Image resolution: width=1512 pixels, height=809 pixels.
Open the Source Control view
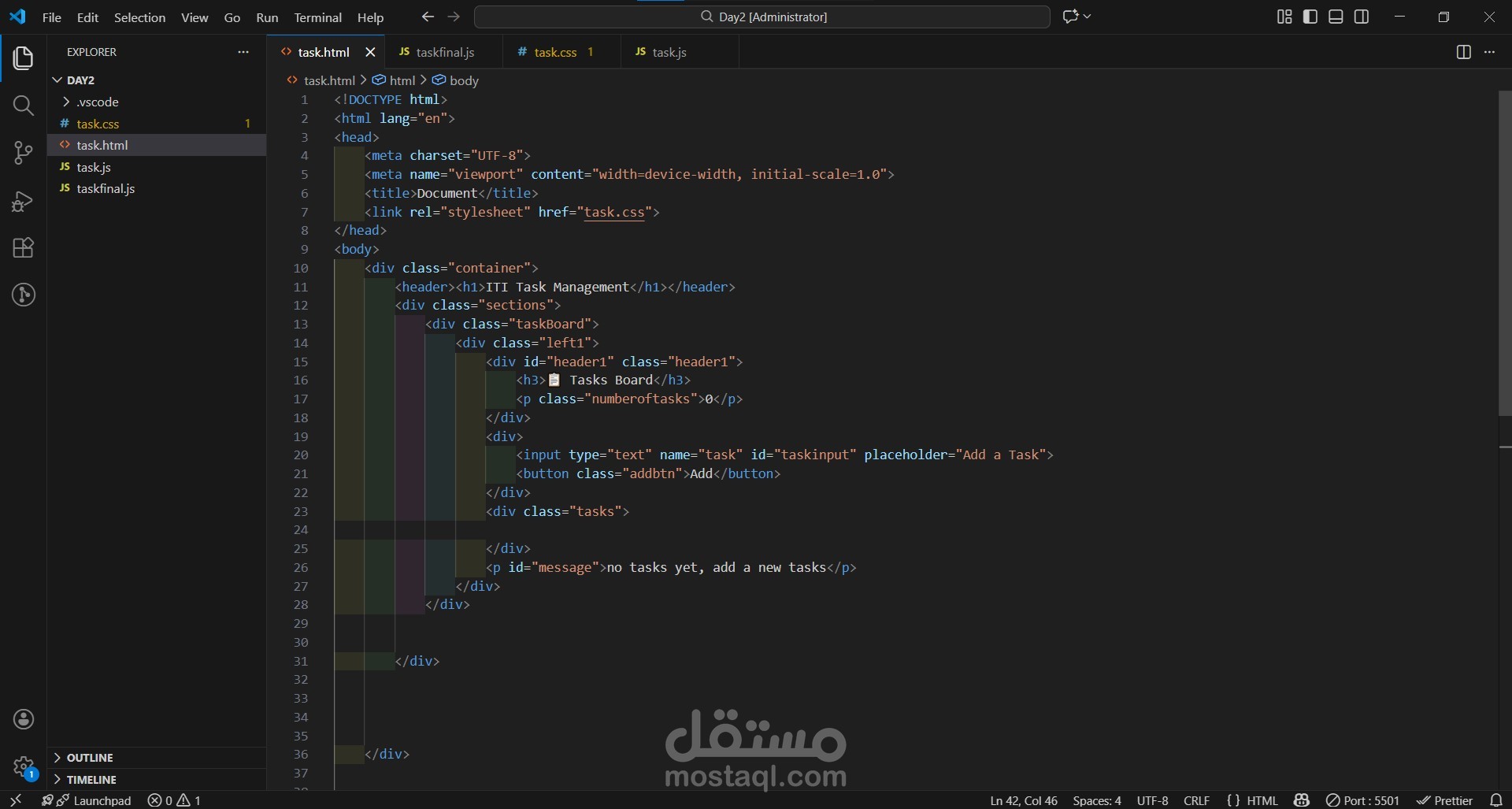(x=23, y=153)
